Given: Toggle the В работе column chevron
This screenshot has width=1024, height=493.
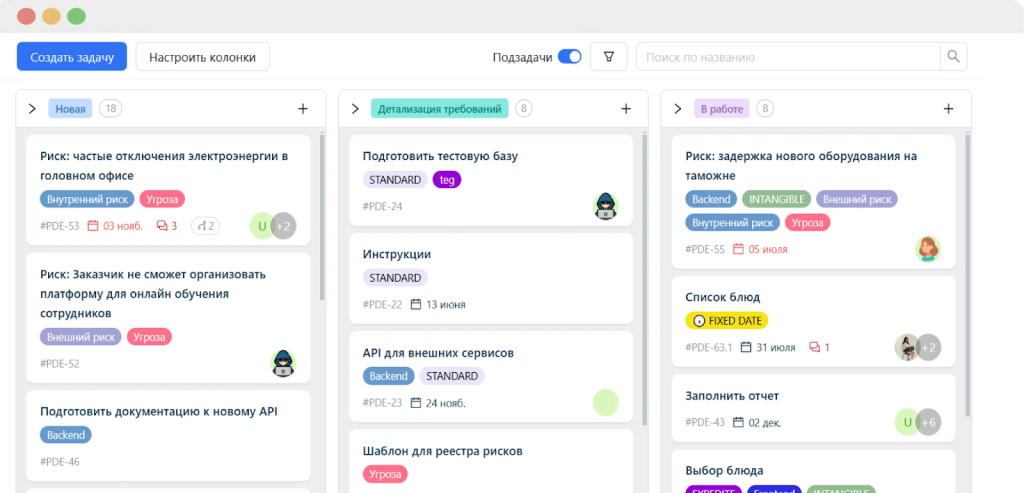Looking at the screenshot, I should pyautogui.click(x=678, y=109).
